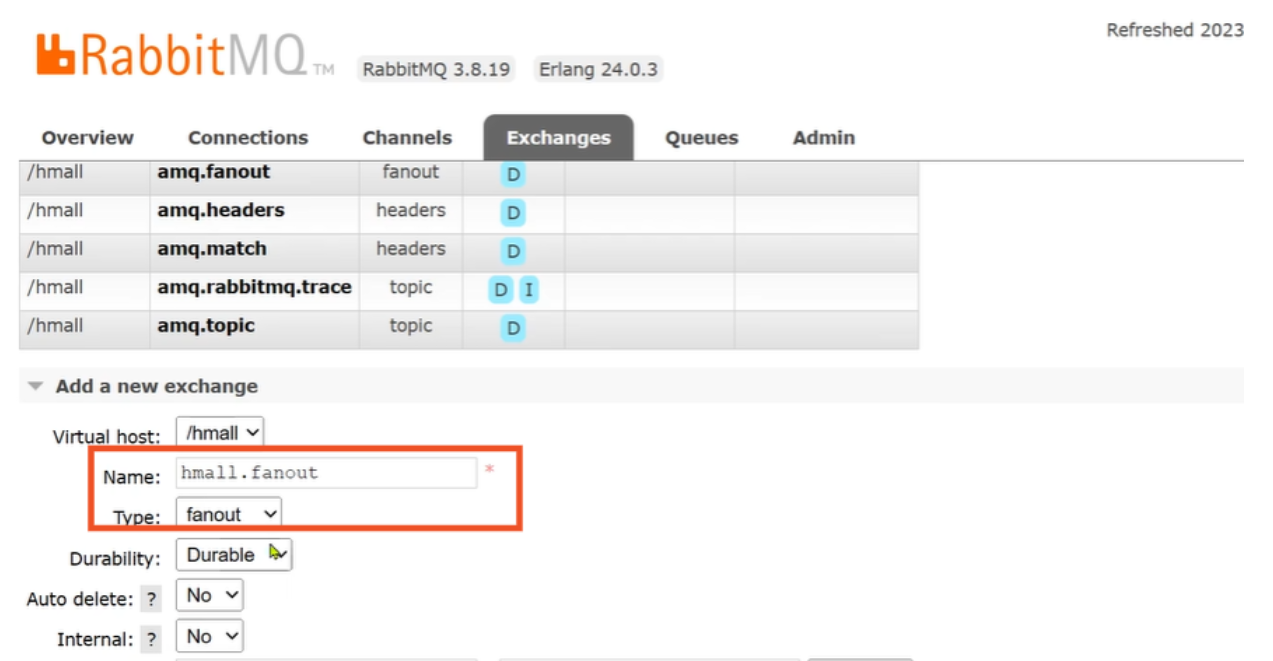Open the amq.rabbitmq.trace exchange
Screen dimensions: 1273x661
(254, 287)
